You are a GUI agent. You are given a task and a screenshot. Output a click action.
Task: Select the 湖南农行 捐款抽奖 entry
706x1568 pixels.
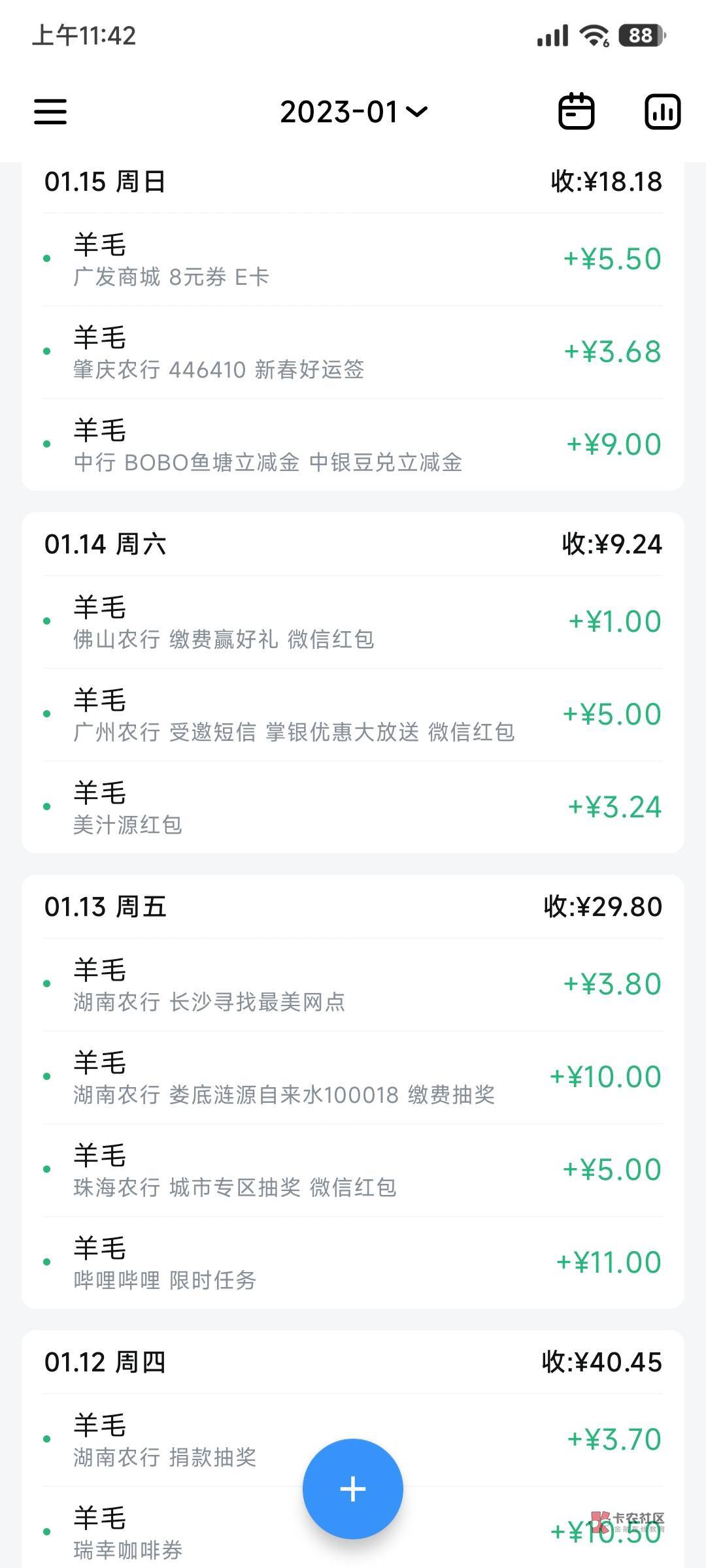(x=196, y=1440)
